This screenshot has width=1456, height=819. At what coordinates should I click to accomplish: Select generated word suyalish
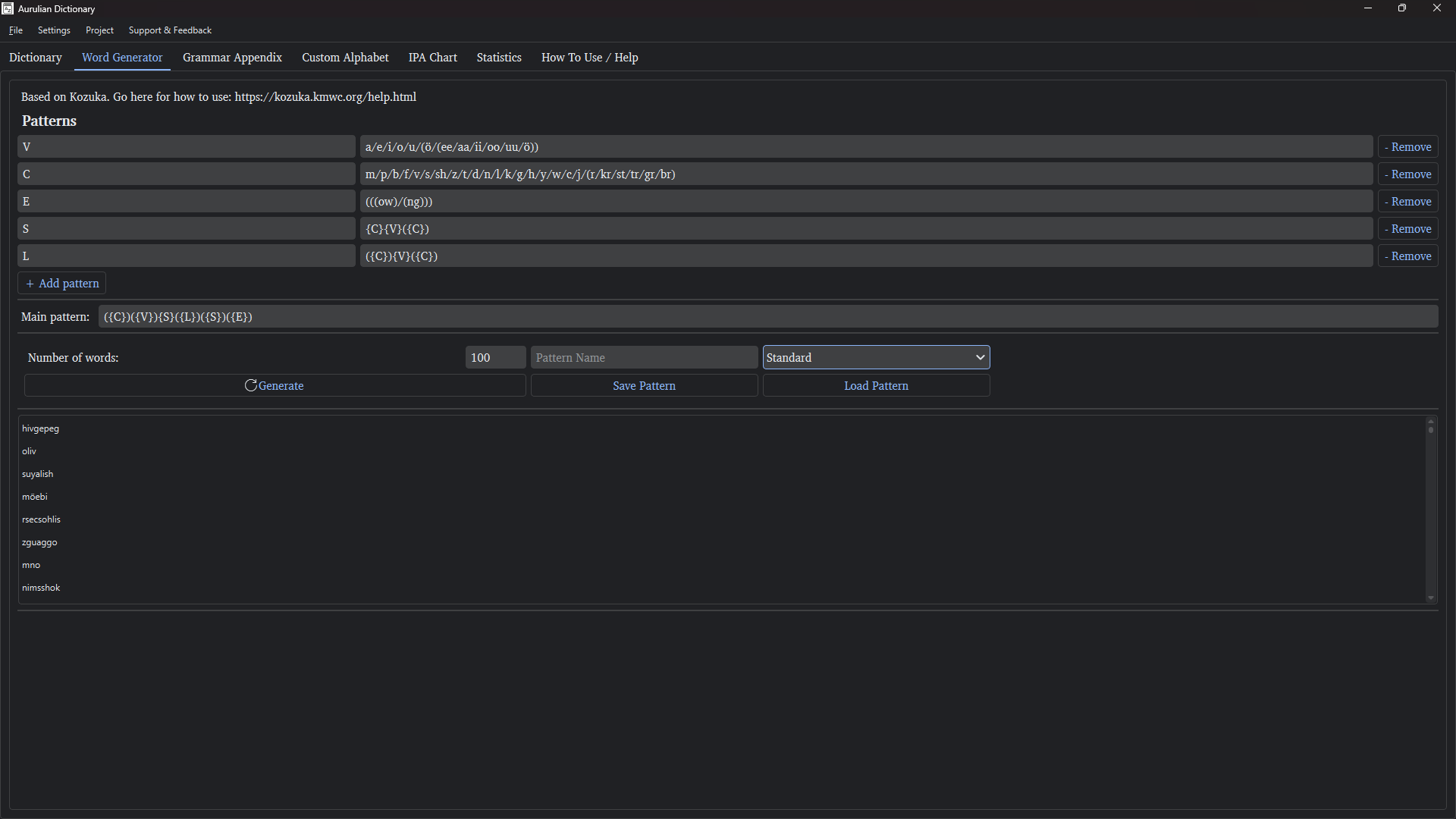(38, 474)
